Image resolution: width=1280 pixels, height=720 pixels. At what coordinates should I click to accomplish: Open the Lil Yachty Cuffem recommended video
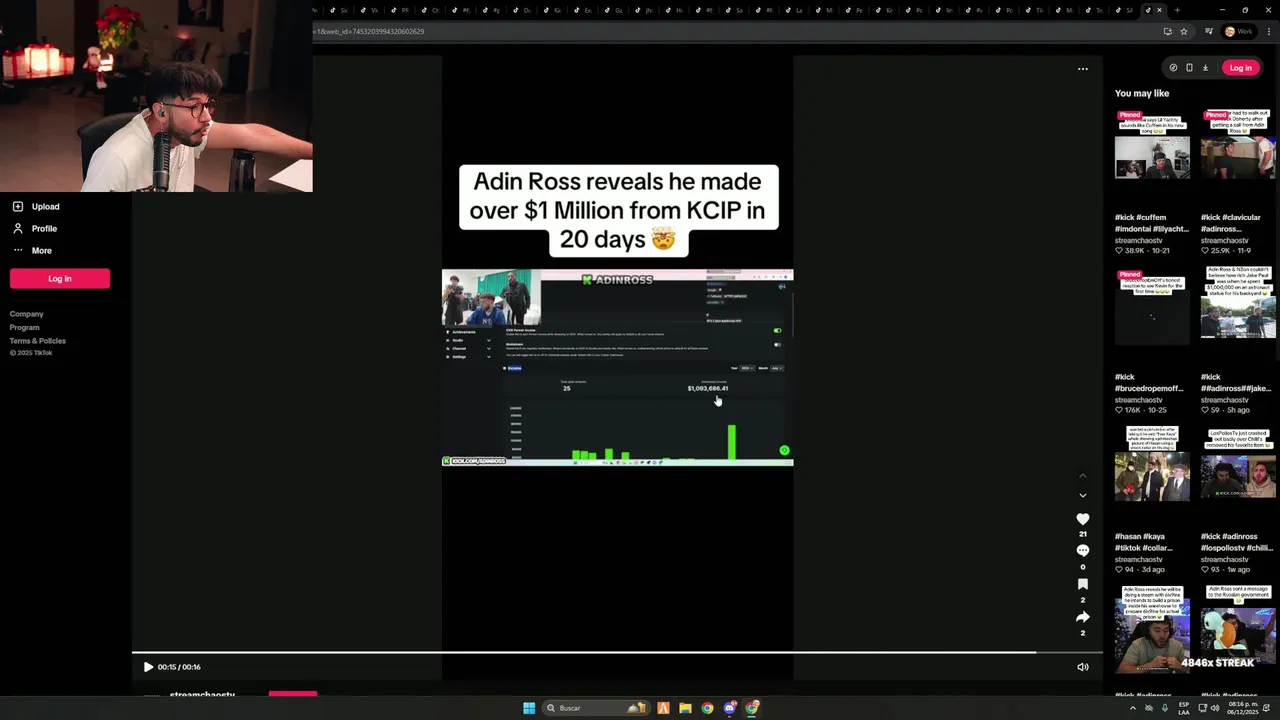tap(1152, 144)
